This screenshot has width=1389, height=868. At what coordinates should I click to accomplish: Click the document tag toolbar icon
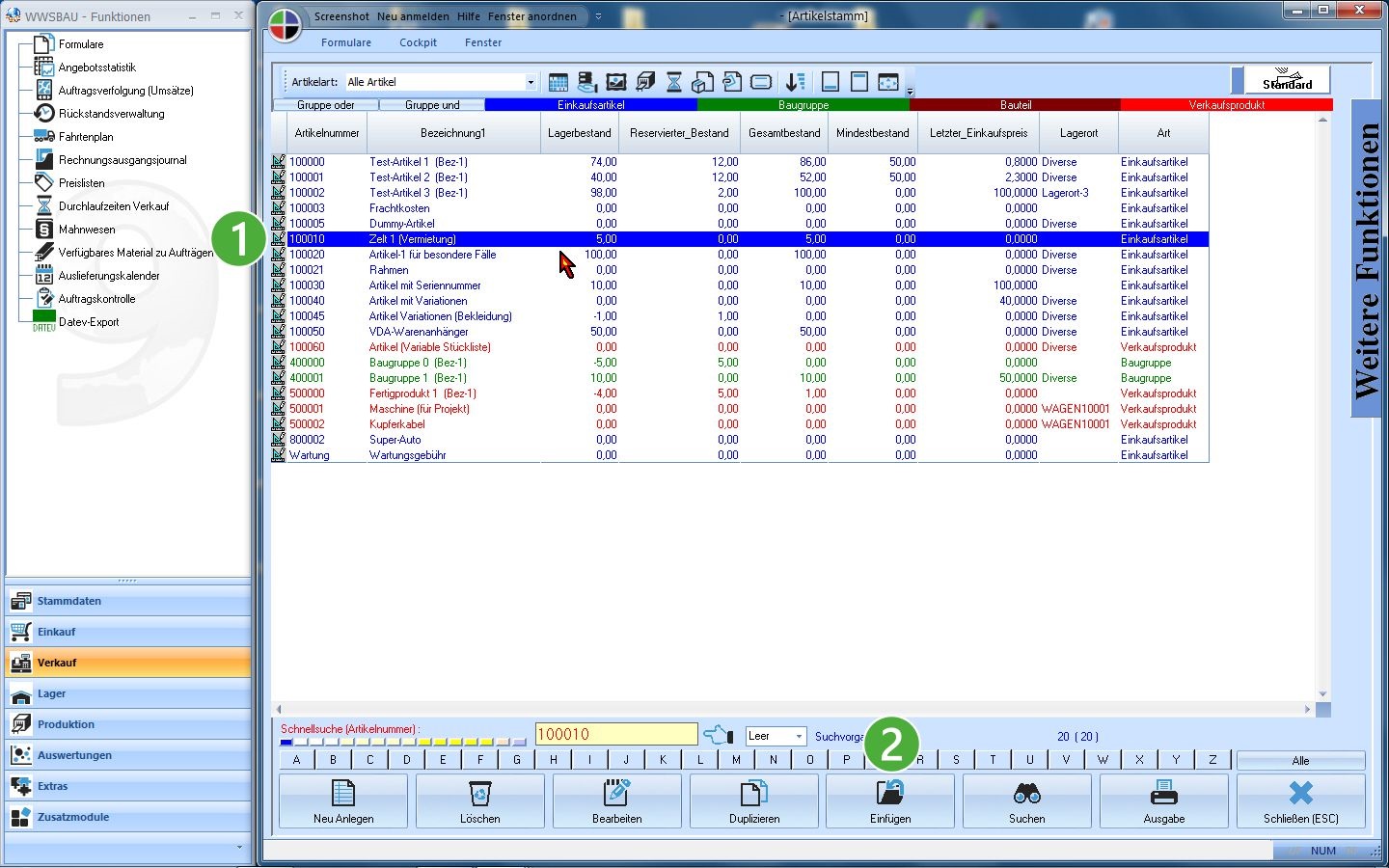[x=732, y=82]
